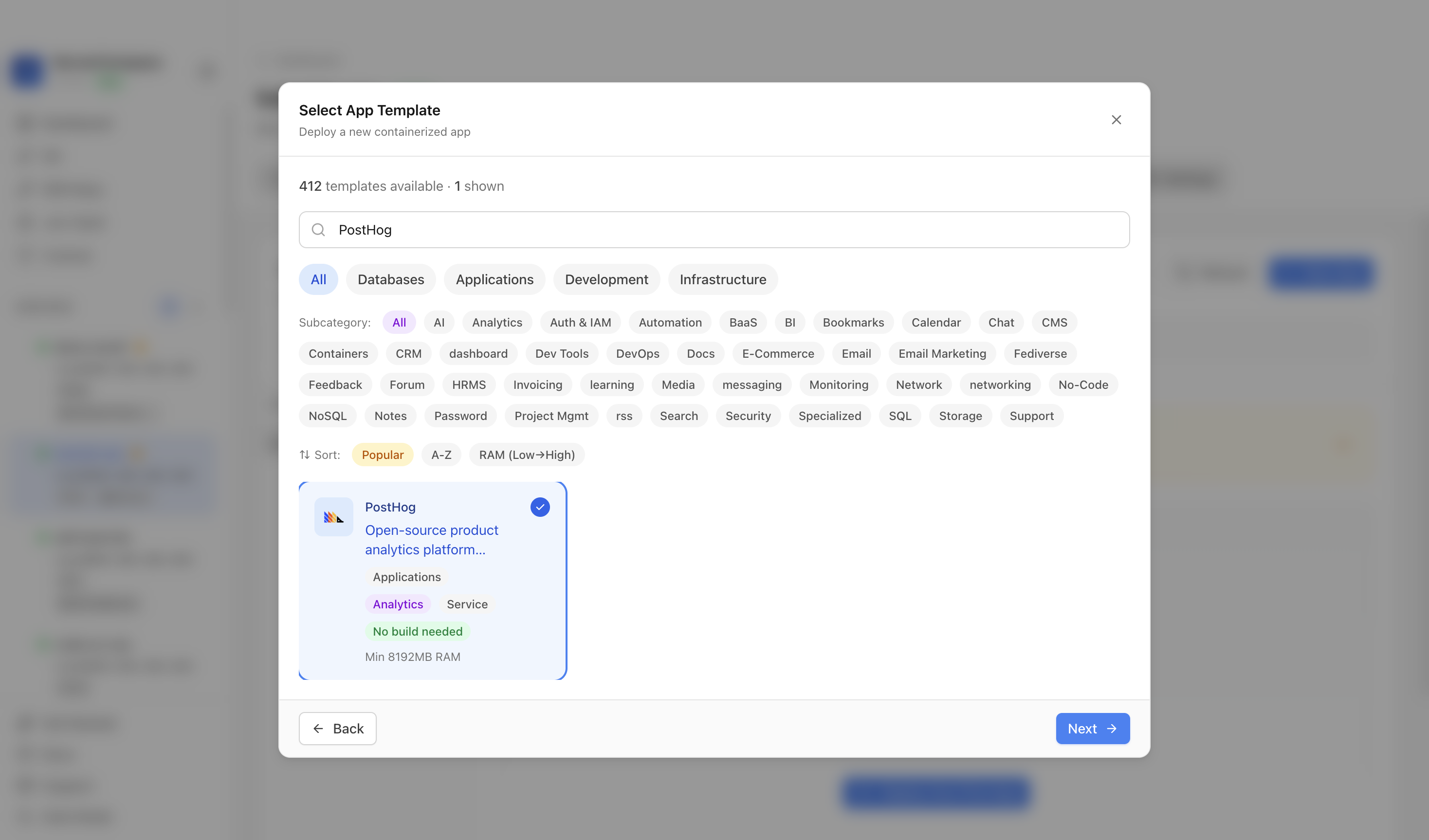Image resolution: width=1429 pixels, height=840 pixels.
Task: Filter by Containers subcategory
Action: click(338, 353)
